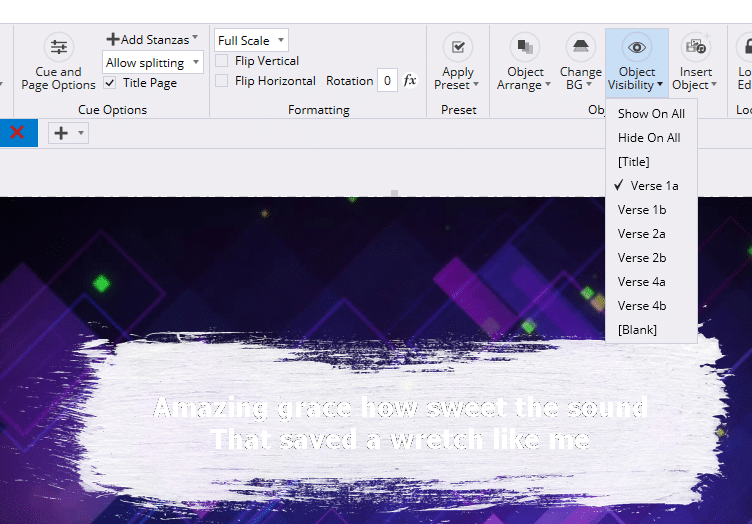752x524 pixels.
Task: Open the rotation fx formula button
Action: click(410, 80)
